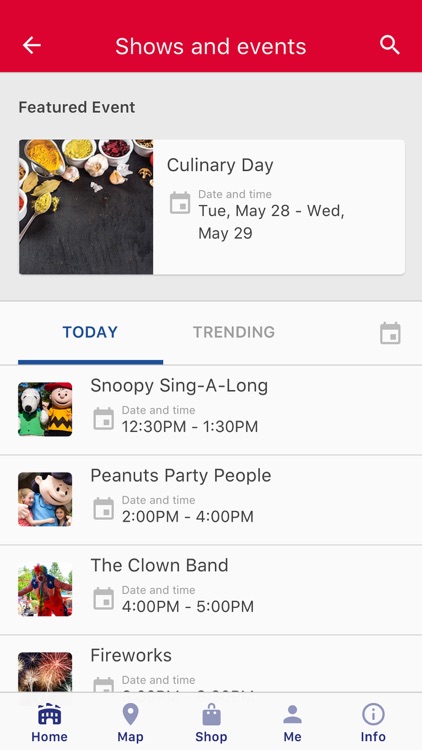The width and height of the screenshot is (422, 750).
Task: Tap the Peanuts Party People thumbnail
Action: pos(45,499)
